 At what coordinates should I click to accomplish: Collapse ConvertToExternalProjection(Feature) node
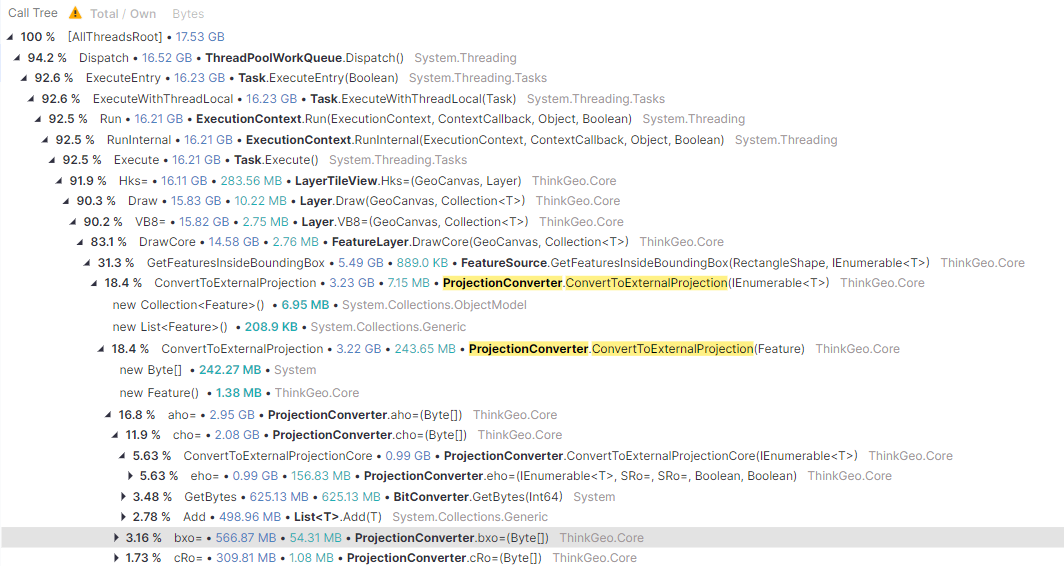click(x=100, y=349)
